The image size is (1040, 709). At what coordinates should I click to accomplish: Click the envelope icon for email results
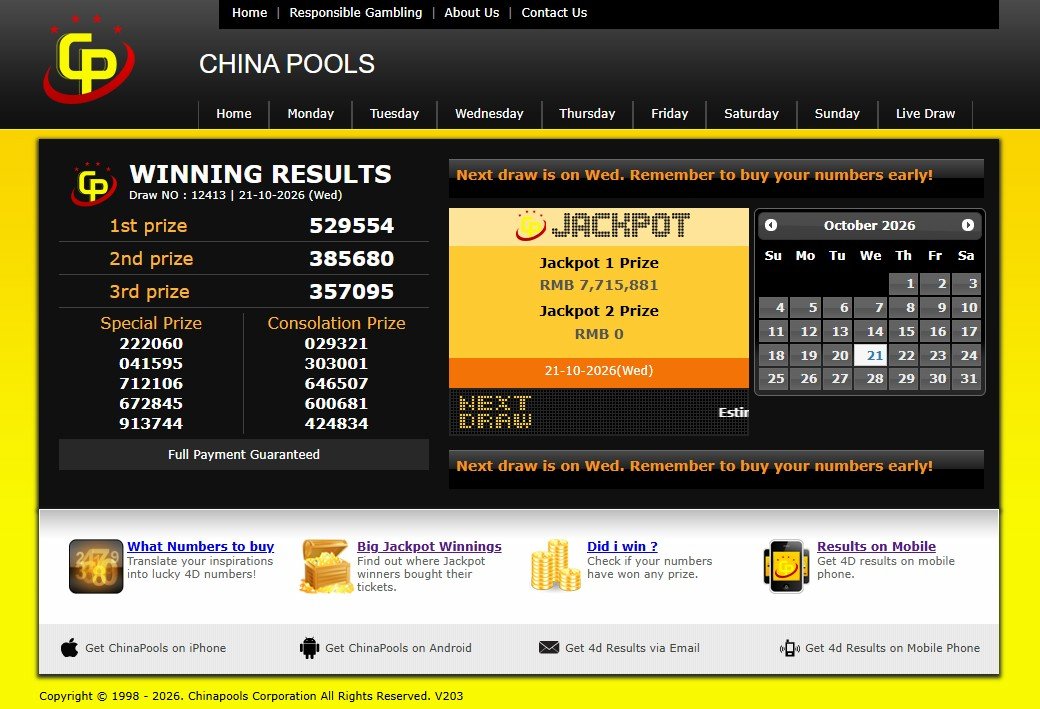[x=549, y=647]
